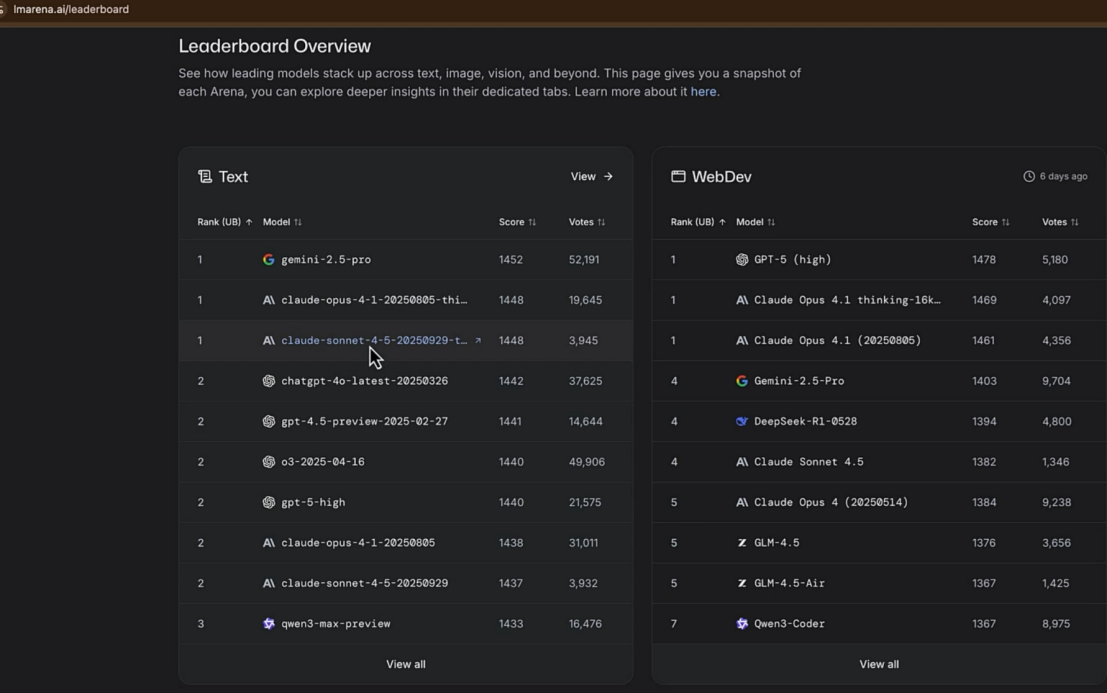The width and height of the screenshot is (1107, 693).
Task: Click the 52,191 votes value
Action: [x=584, y=260]
